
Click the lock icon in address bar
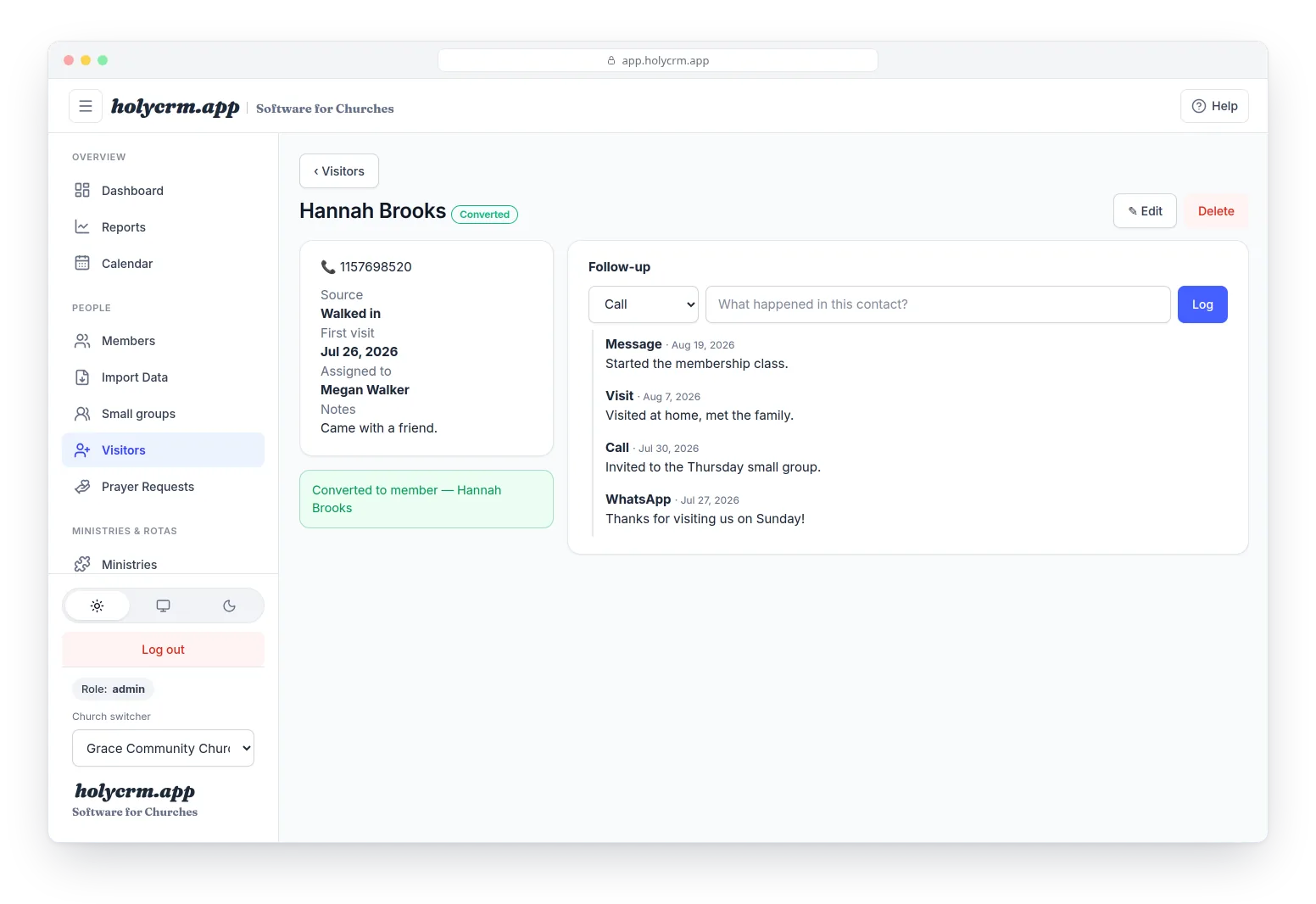pos(611,60)
